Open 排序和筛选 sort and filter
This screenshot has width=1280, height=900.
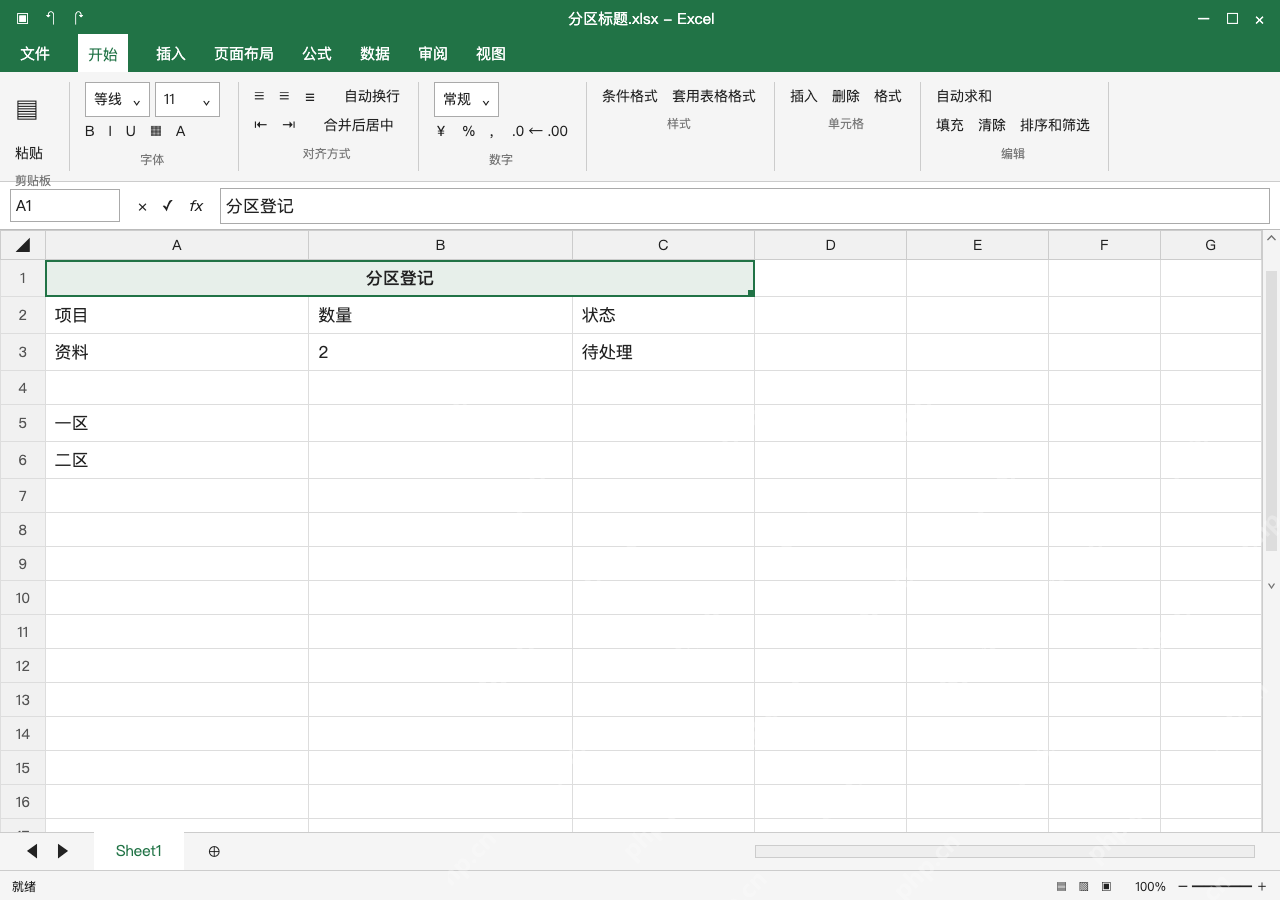pyautogui.click(x=1055, y=125)
